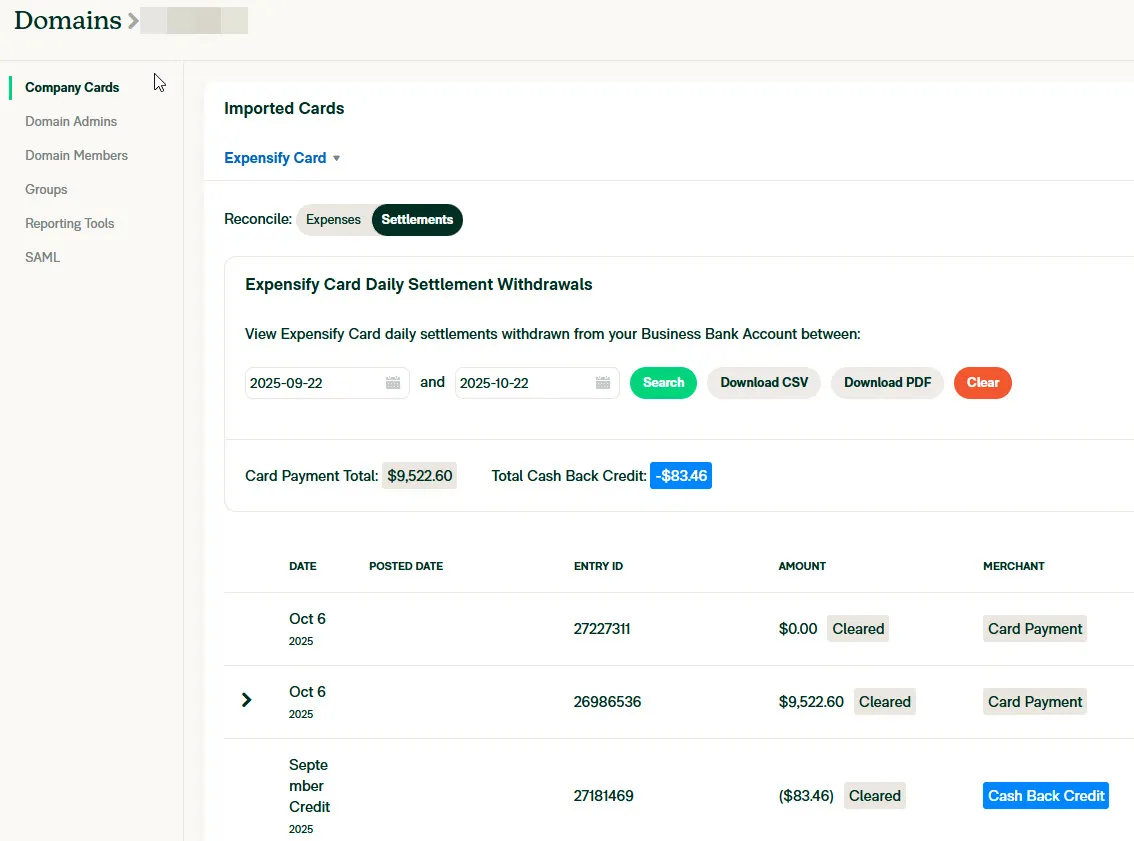Open the Groups sidebar item
1134x841 pixels.
tap(46, 189)
